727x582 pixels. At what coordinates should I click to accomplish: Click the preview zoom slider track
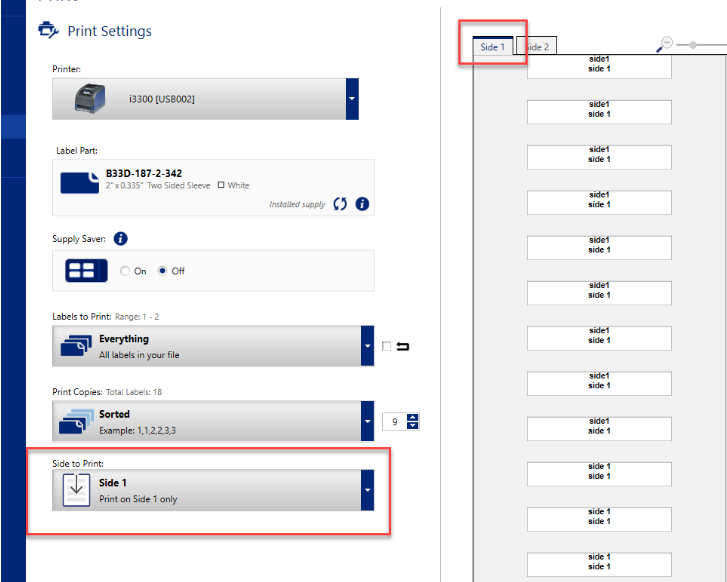(x=705, y=44)
